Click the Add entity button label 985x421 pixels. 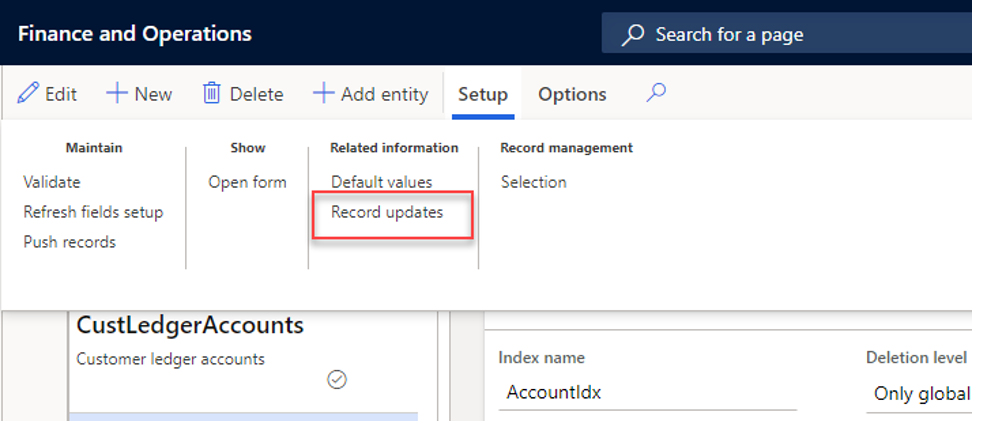[x=384, y=94]
